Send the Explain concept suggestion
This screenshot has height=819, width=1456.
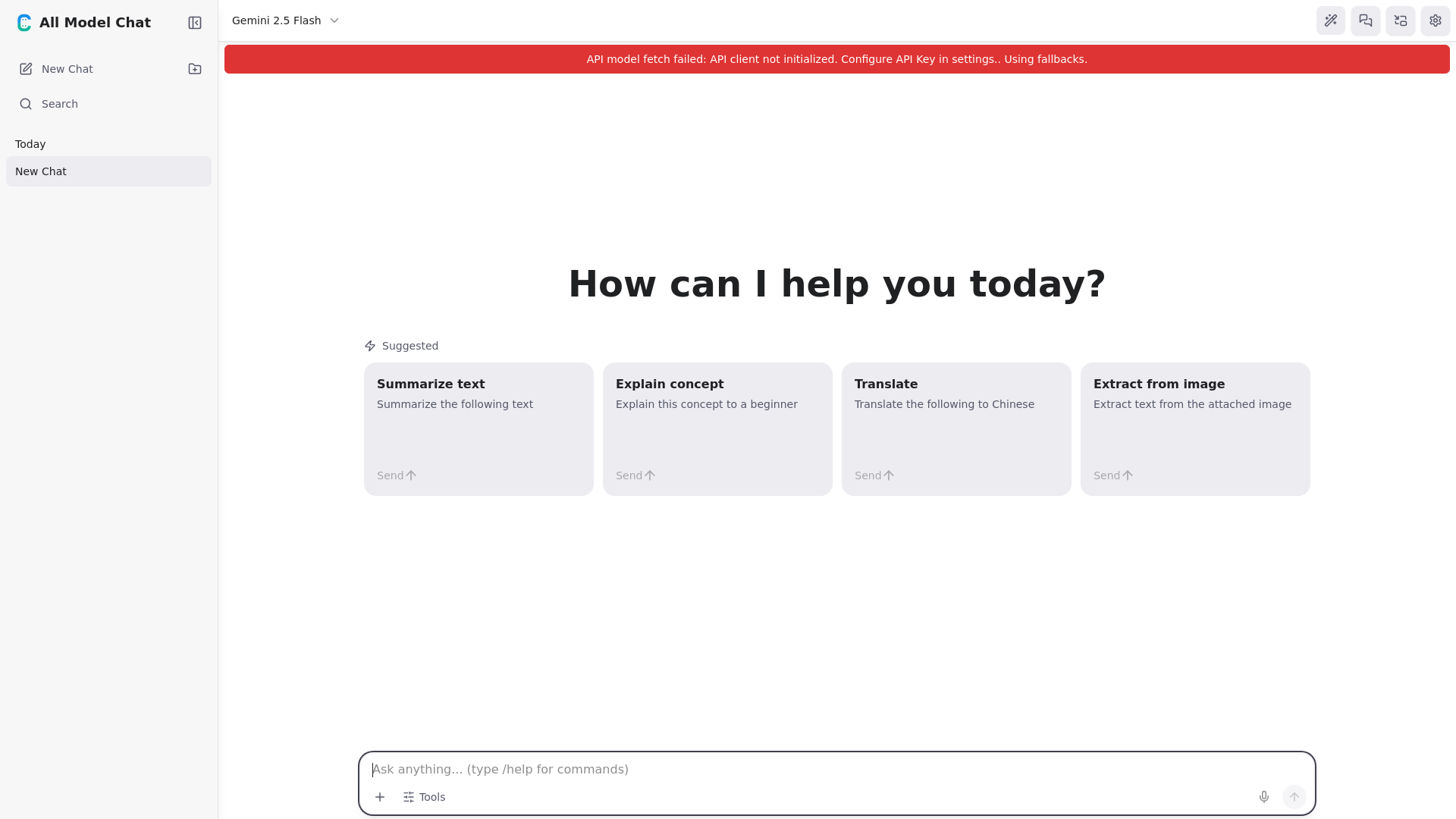click(635, 475)
